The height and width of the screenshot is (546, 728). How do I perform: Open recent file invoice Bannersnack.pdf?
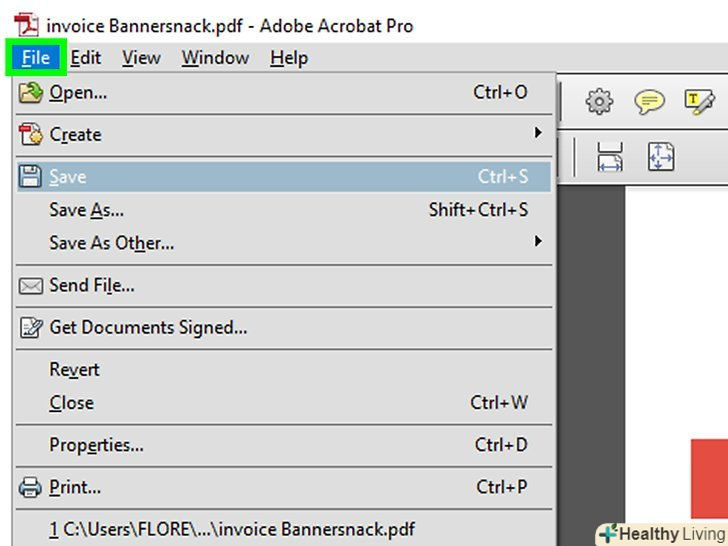tap(231, 529)
